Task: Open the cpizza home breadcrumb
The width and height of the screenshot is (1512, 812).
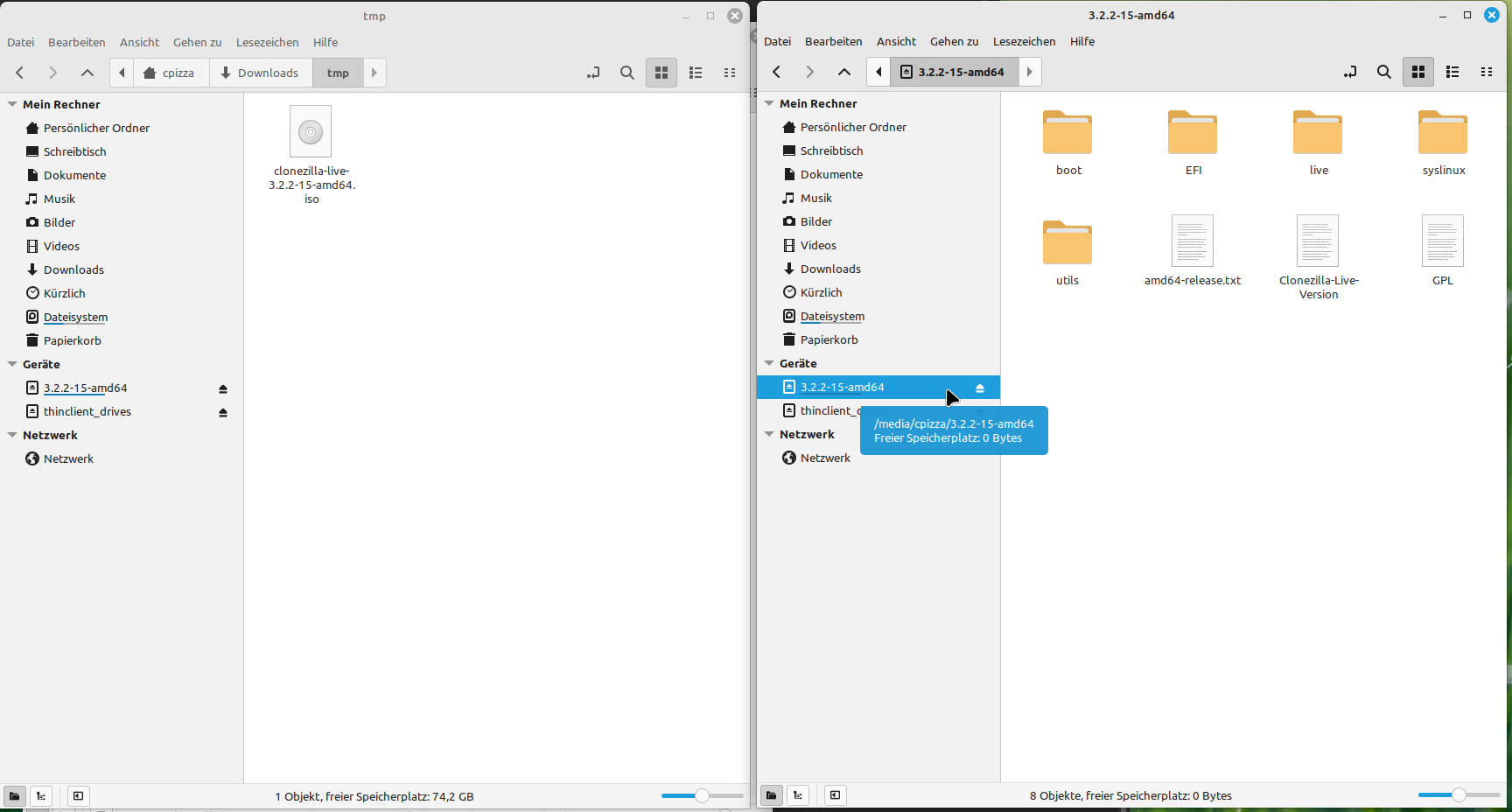Action: point(171,73)
